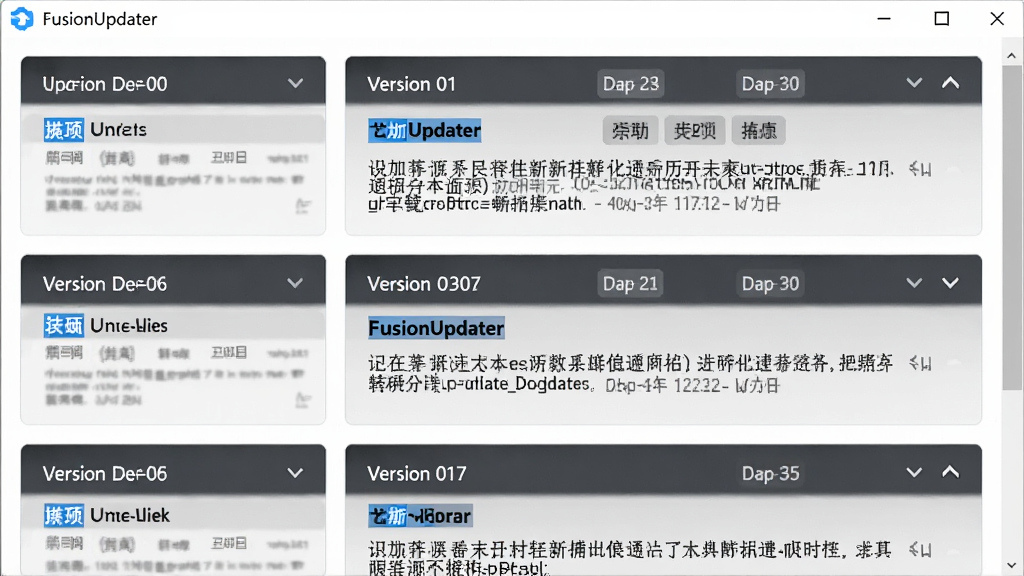Click the left down chevron in Version 0307 header
The height and width of the screenshot is (576, 1024).
pos(914,283)
